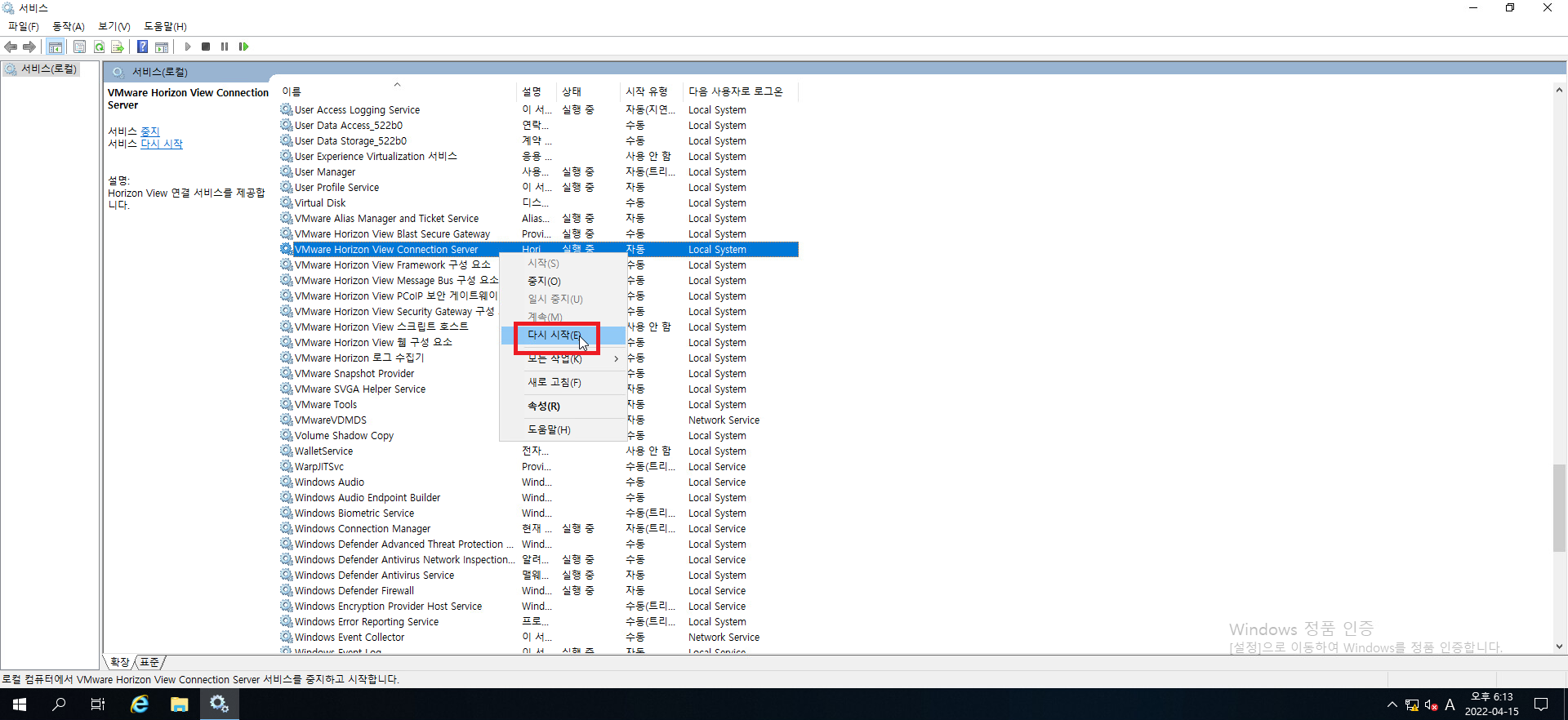Select the Windows Biometric Service row
1568x720 pixels.
coord(538,513)
